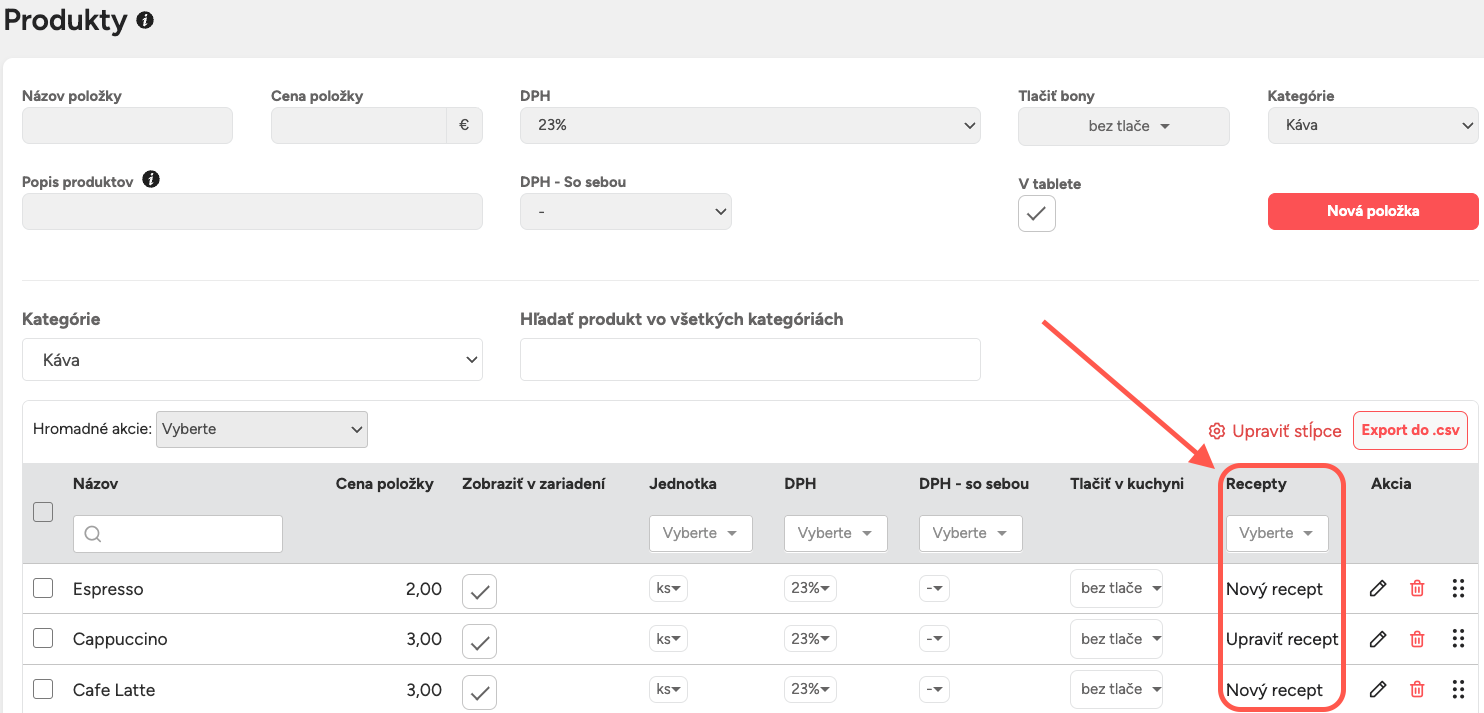Open Upraviť recept link for Cappuccino
Viewport: 1484px width, 713px height.
point(1281,639)
